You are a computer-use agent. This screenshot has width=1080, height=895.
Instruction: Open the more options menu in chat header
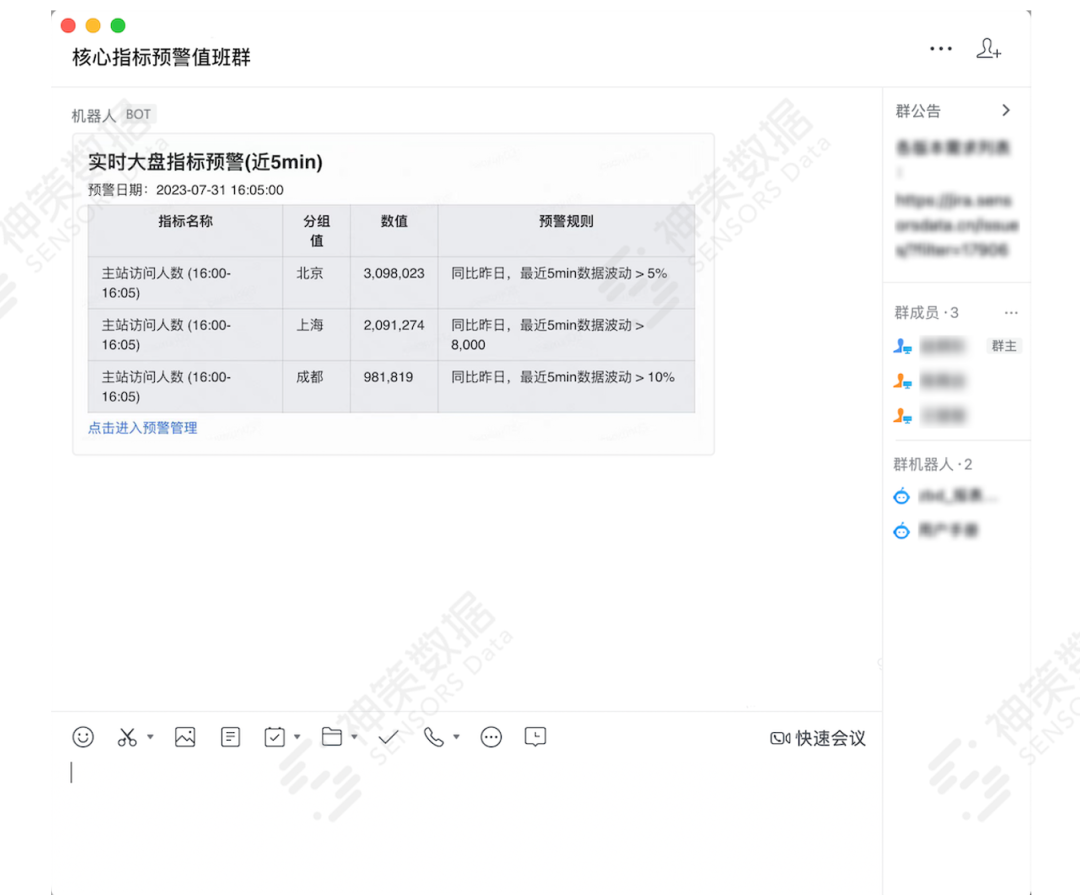(x=940, y=48)
